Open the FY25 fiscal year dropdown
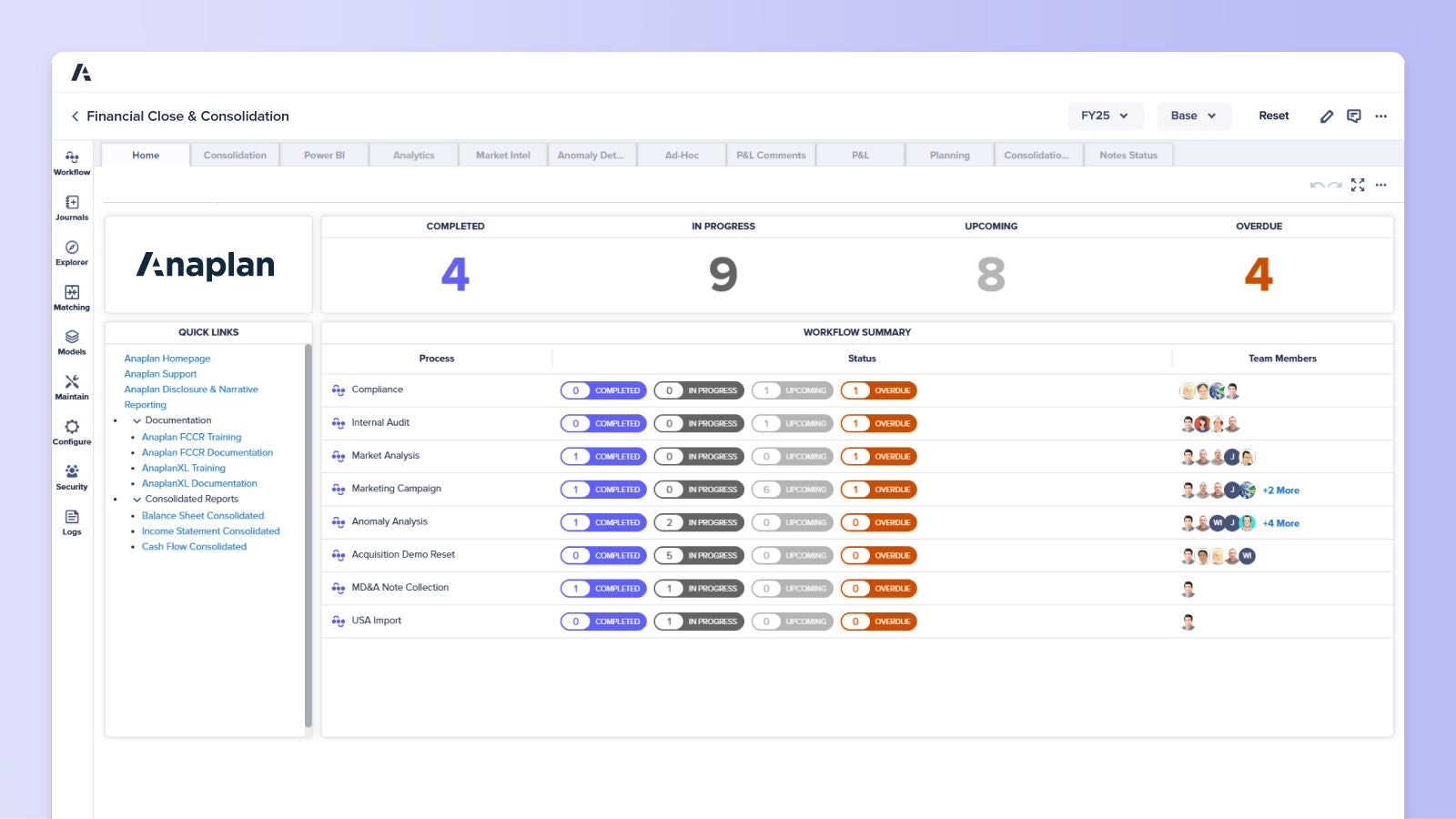The image size is (1456, 819). pyautogui.click(x=1105, y=116)
